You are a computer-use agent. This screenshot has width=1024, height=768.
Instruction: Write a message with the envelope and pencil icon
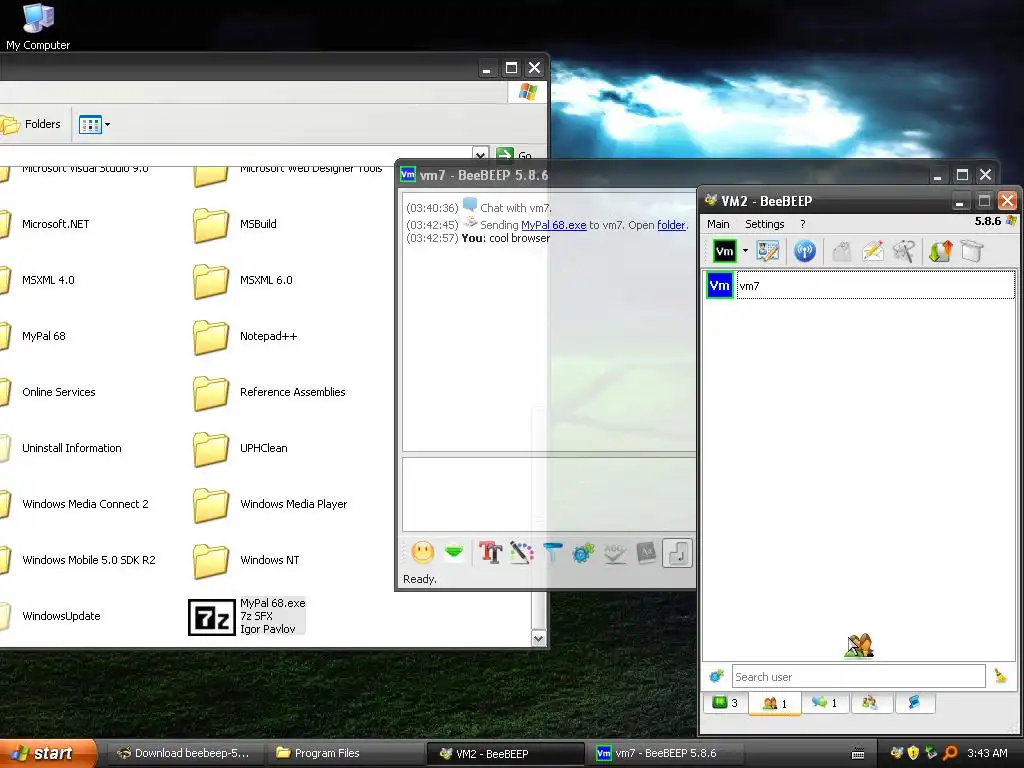point(873,251)
